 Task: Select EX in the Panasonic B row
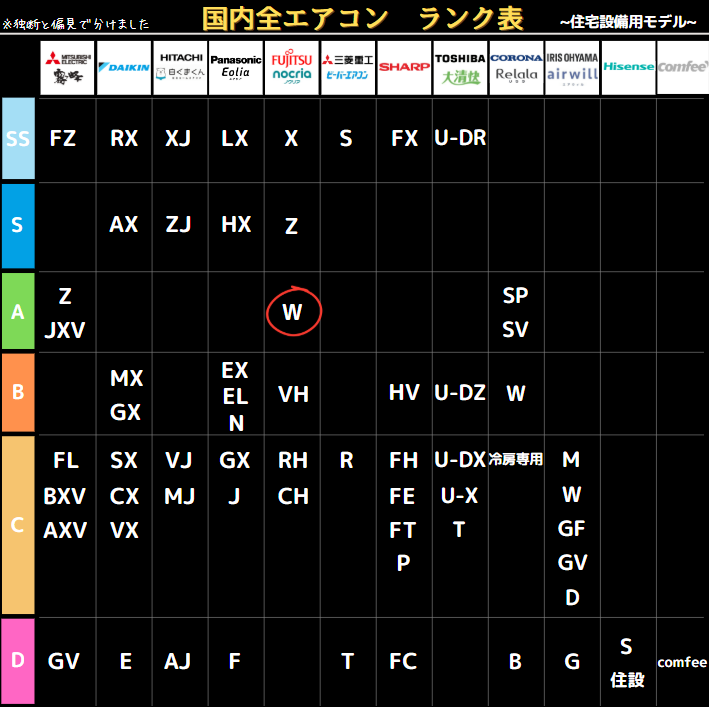[x=235, y=371]
